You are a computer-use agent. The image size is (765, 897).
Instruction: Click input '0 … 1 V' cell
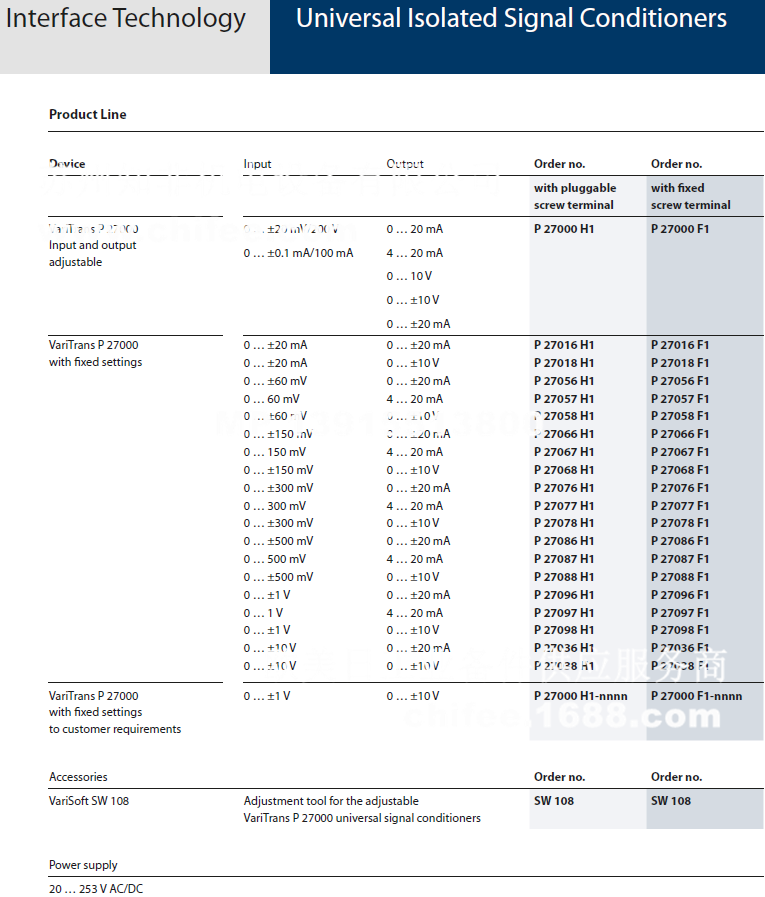263,613
